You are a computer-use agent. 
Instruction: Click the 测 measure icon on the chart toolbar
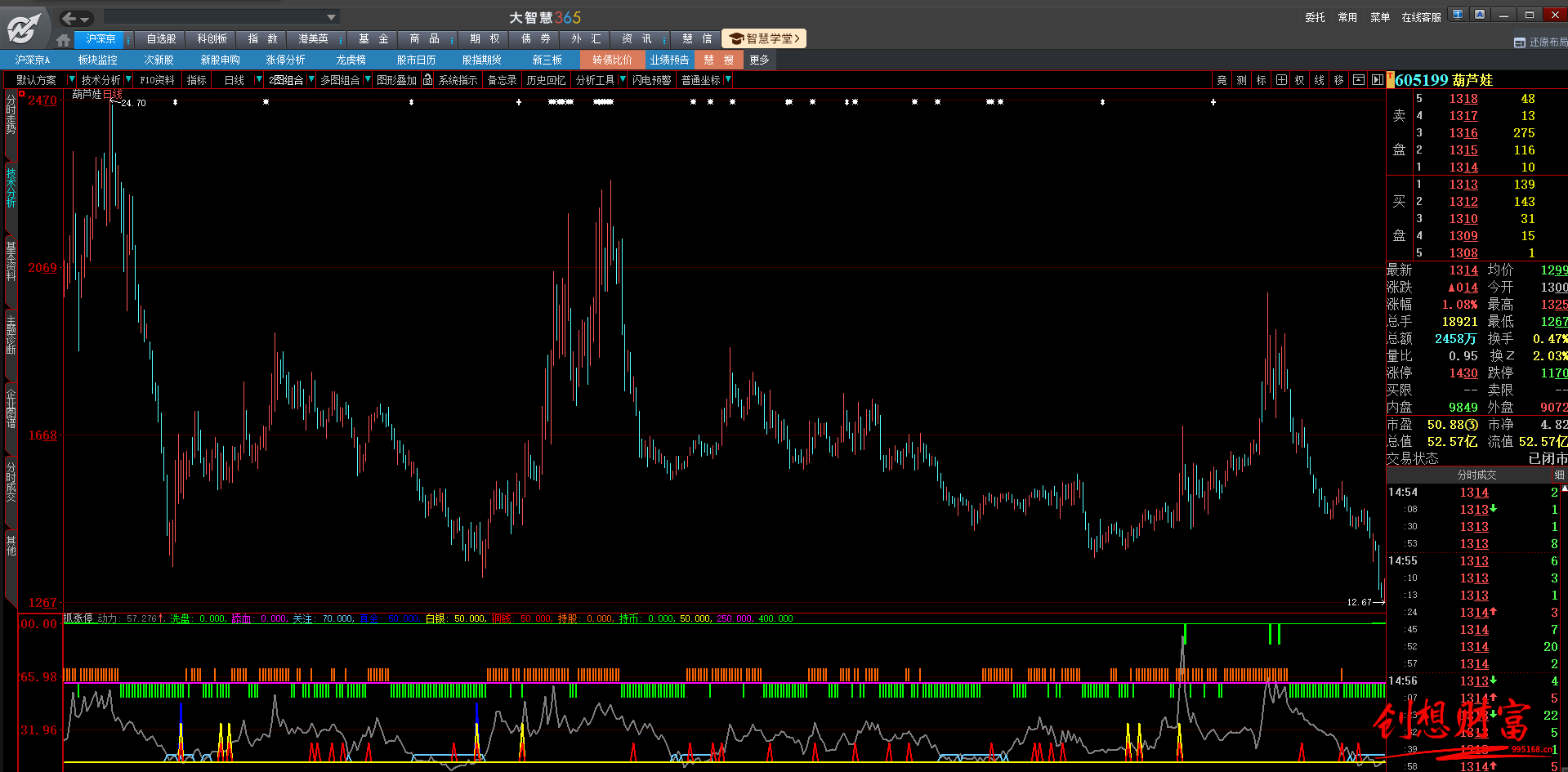[1241, 80]
